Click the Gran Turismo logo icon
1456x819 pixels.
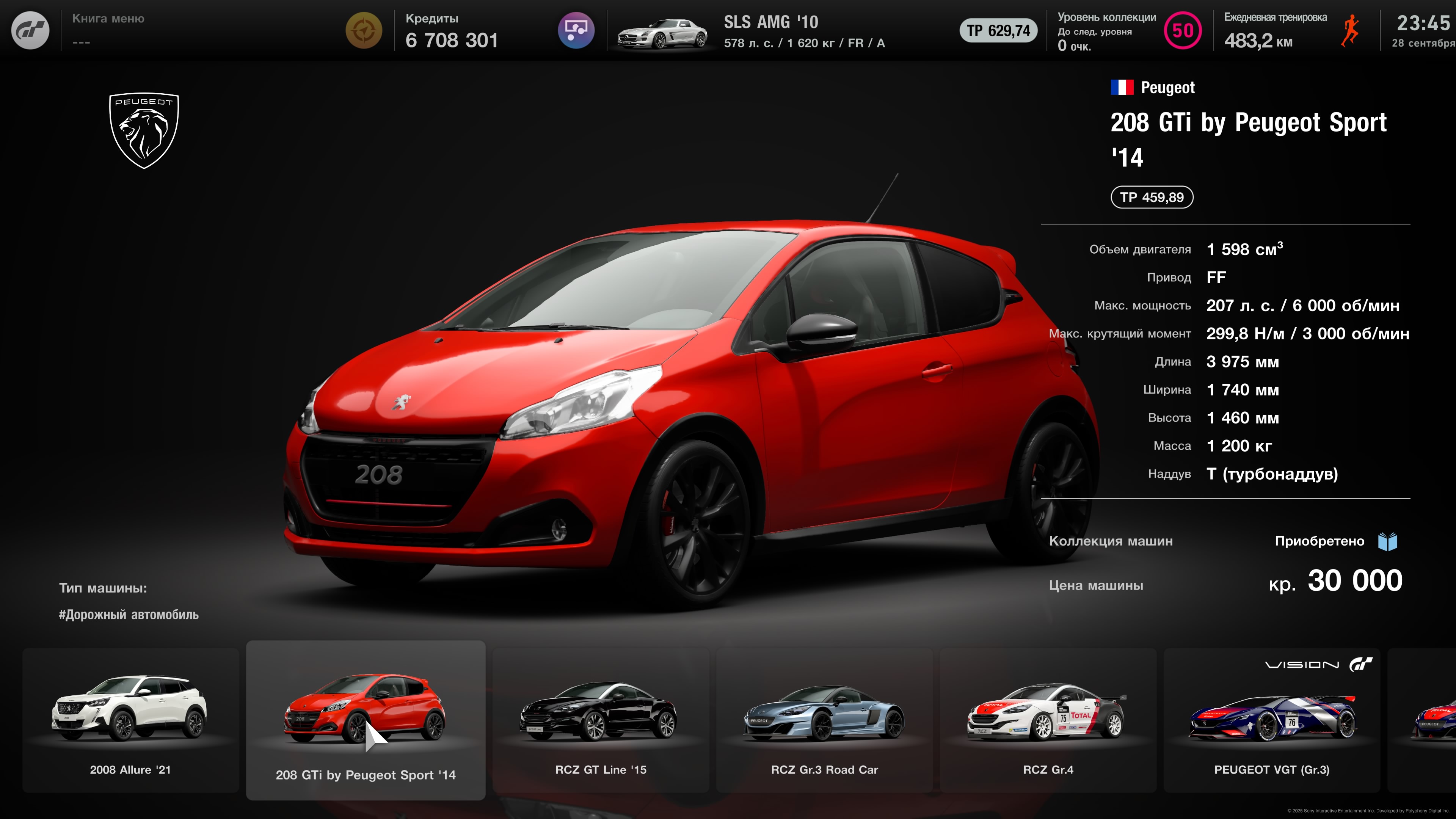click(30, 30)
